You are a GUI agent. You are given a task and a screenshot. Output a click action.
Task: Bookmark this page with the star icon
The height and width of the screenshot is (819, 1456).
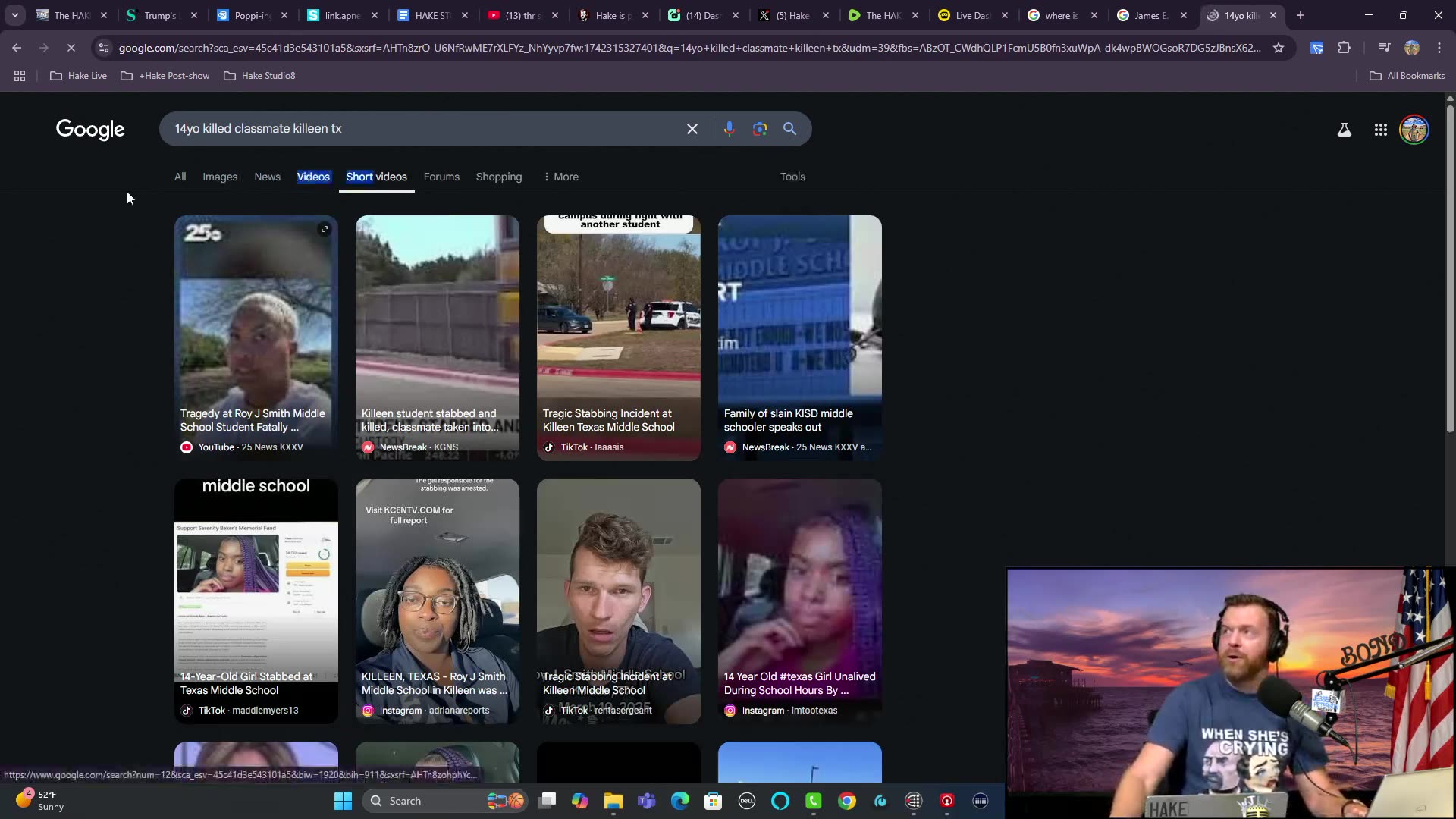coord(1279,48)
